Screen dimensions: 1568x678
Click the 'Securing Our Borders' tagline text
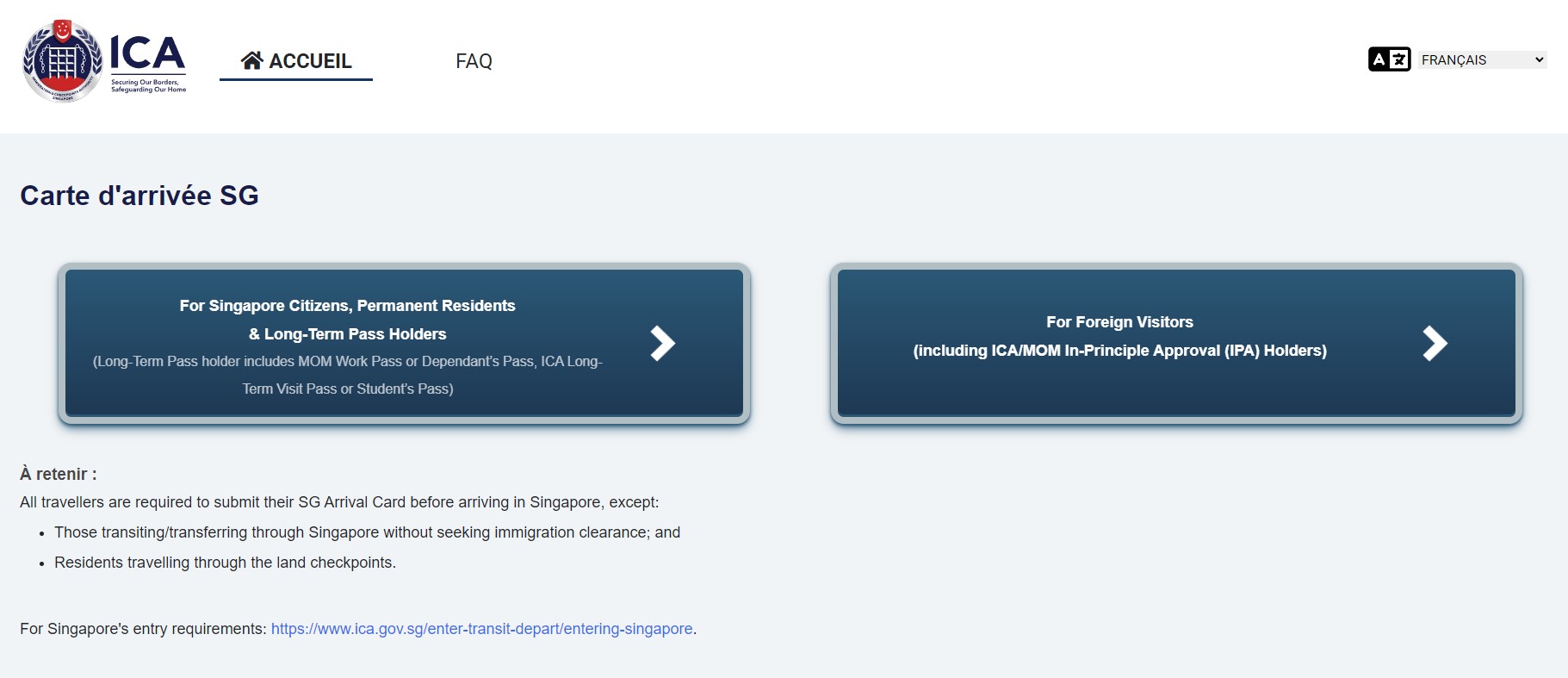point(148,85)
